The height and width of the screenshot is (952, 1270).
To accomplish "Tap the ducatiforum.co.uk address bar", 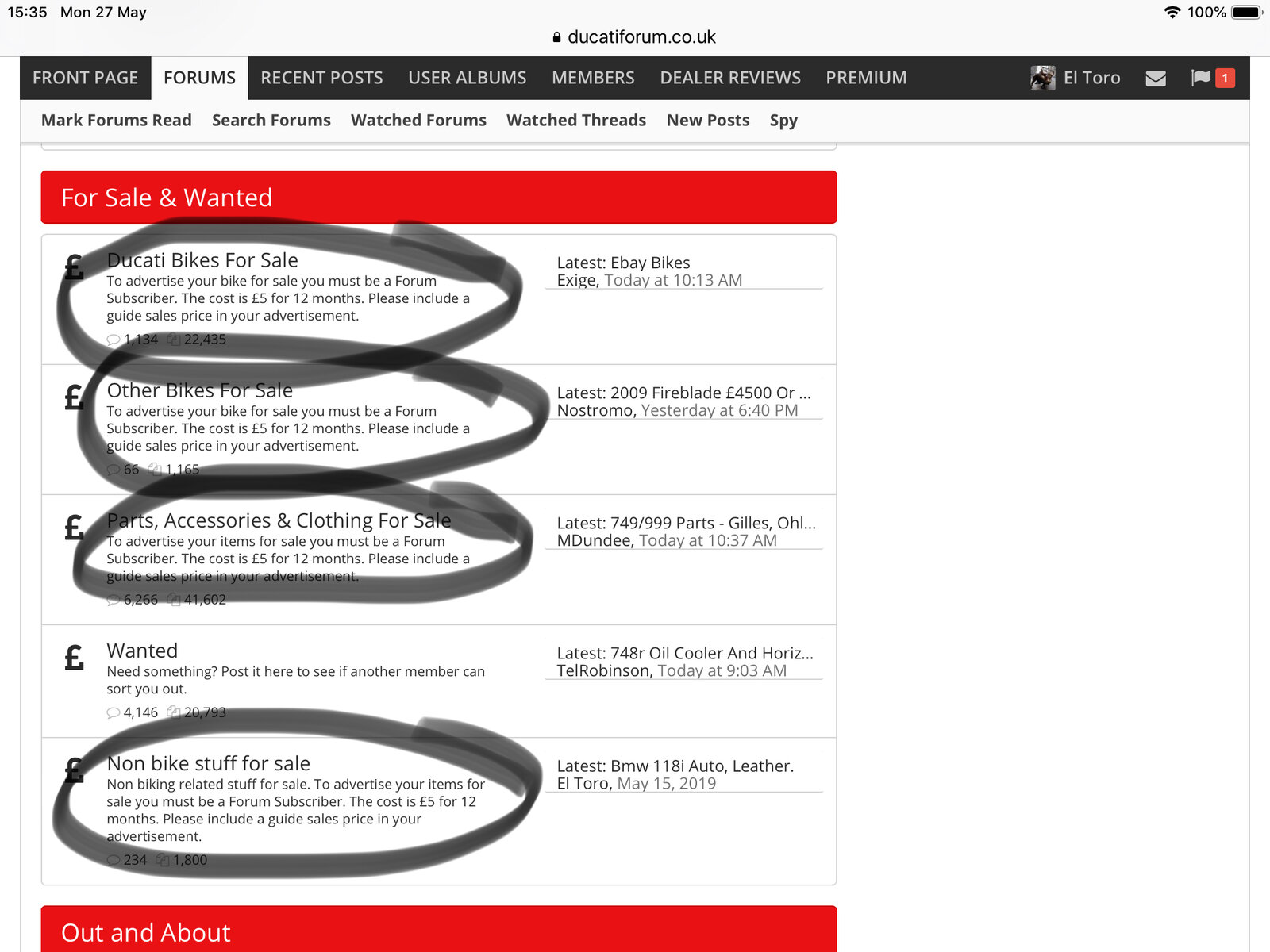I will (x=635, y=37).
